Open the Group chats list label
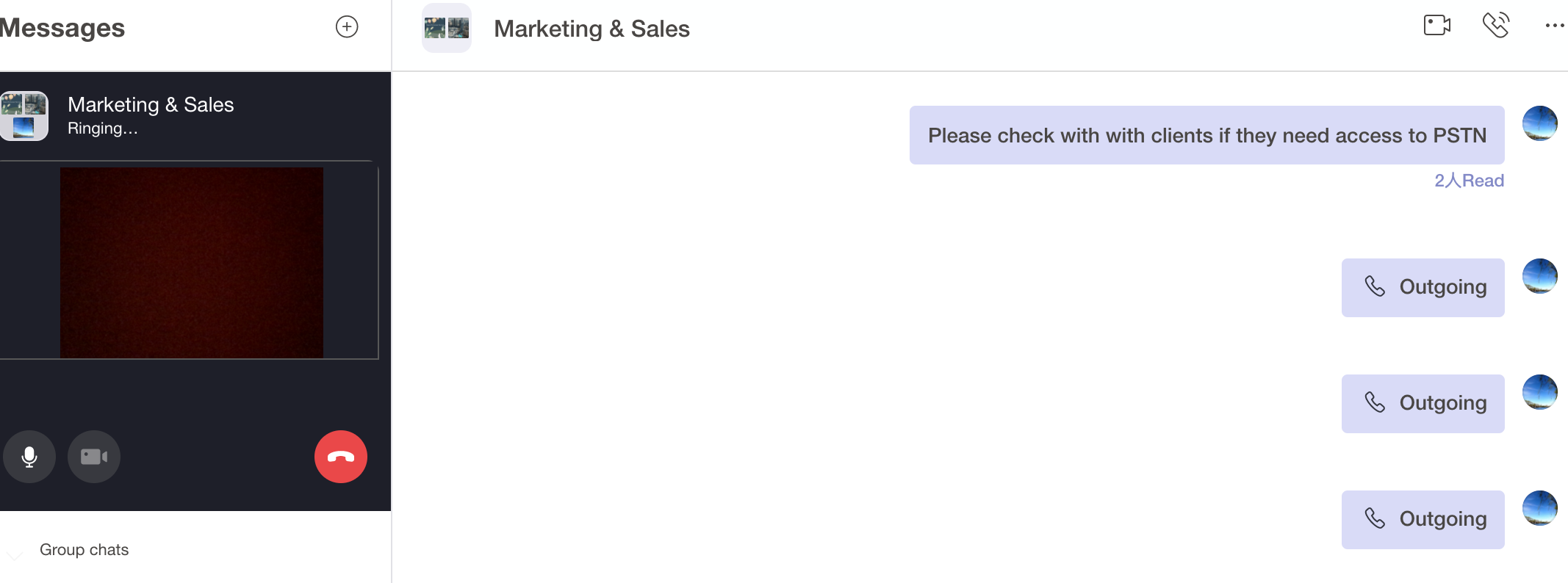Viewport: 1568px width, 583px height. point(84,549)
